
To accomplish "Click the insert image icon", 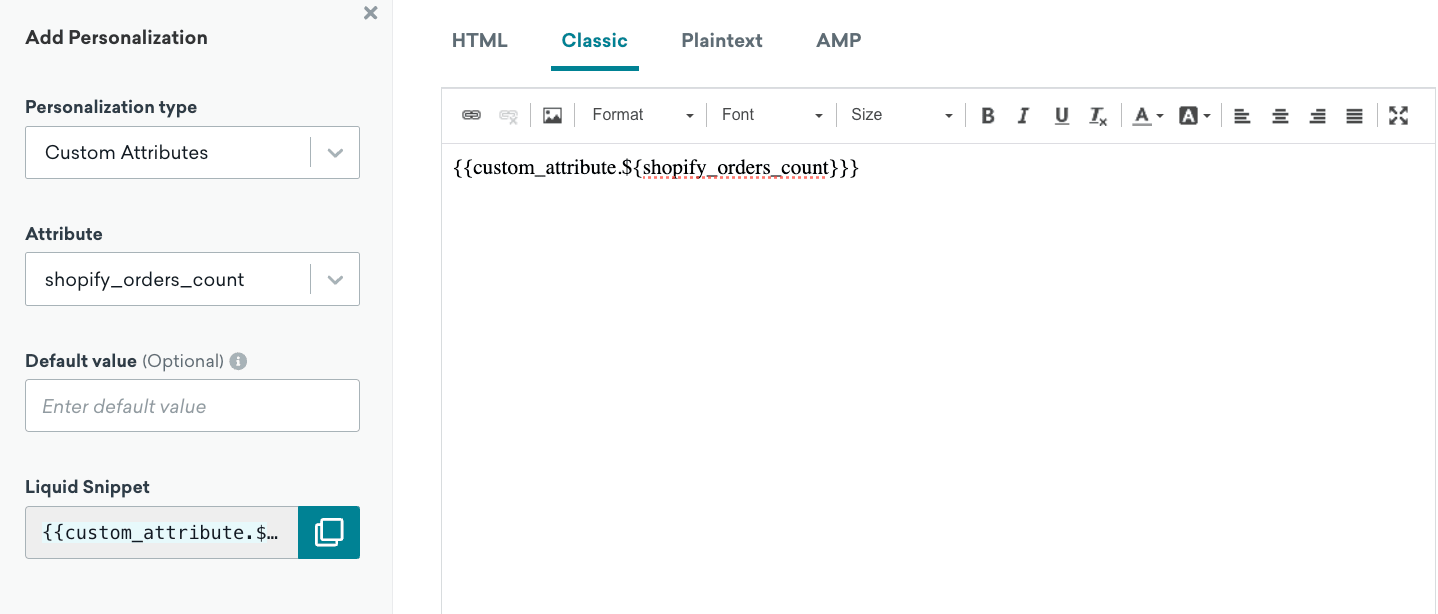I will [x=552, y=115].
